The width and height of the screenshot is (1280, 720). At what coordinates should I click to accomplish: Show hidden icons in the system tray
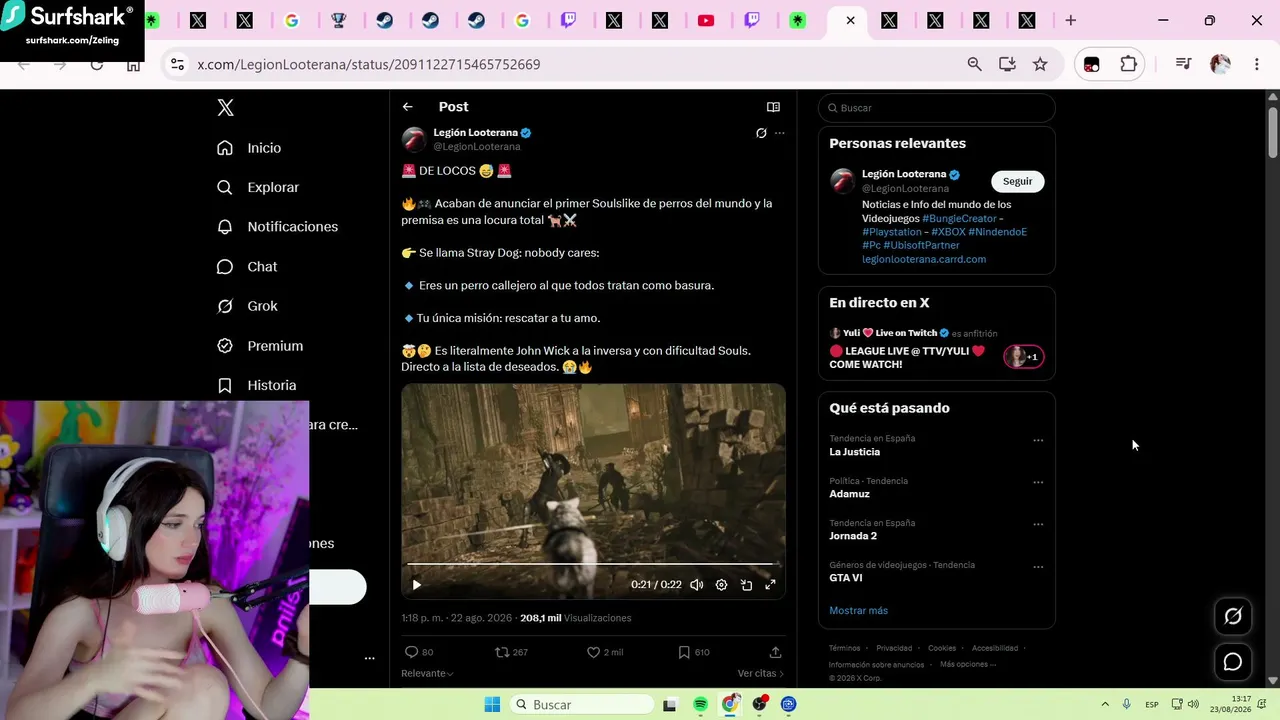tap(1105, 705)
